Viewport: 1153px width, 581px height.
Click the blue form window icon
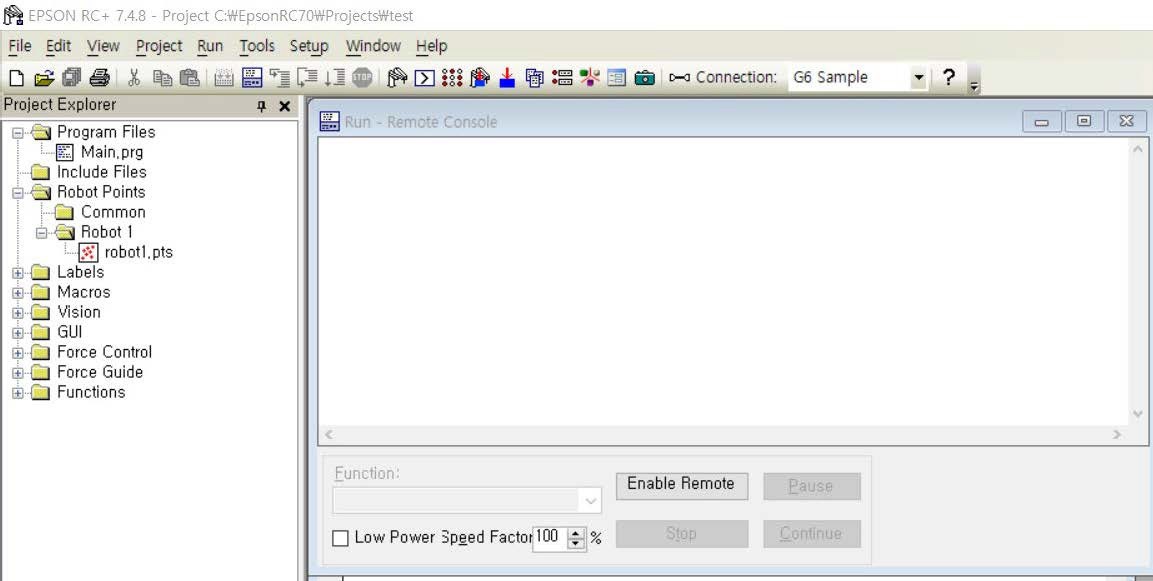(x=617, y=77)
